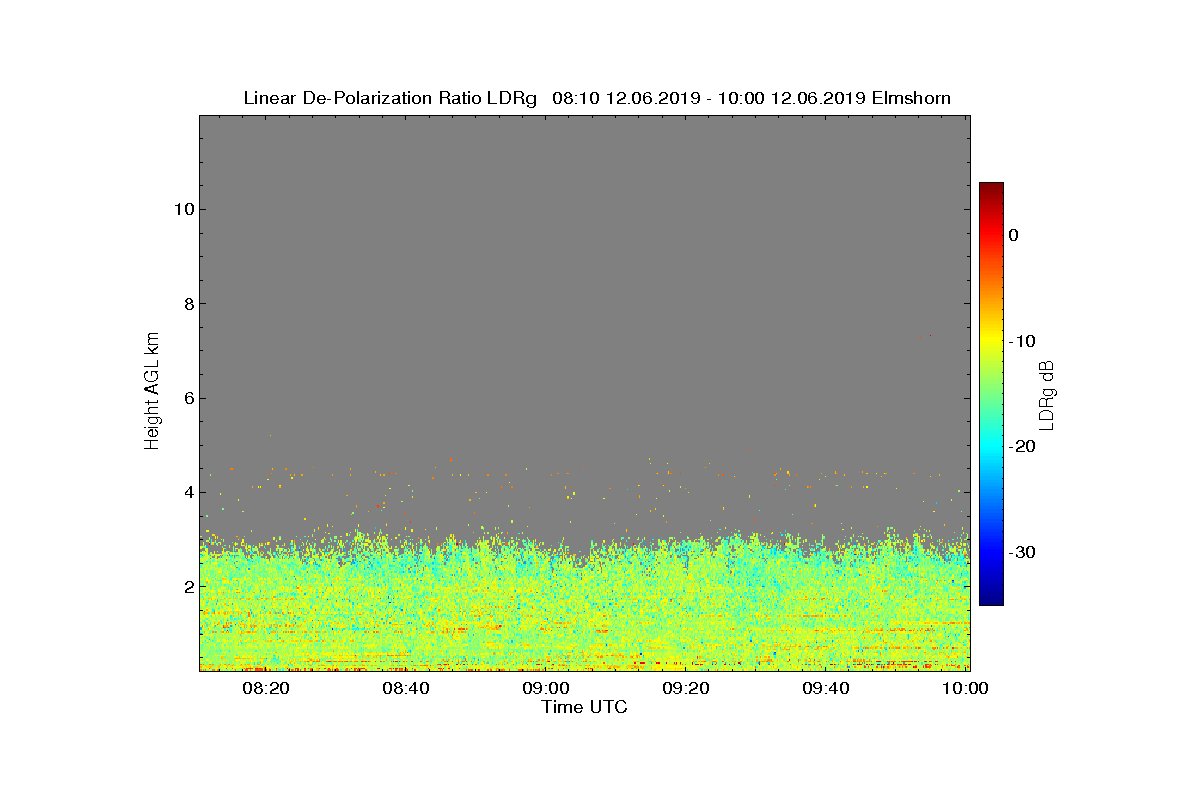Click the 8 km height tick label

pos(187,304)
